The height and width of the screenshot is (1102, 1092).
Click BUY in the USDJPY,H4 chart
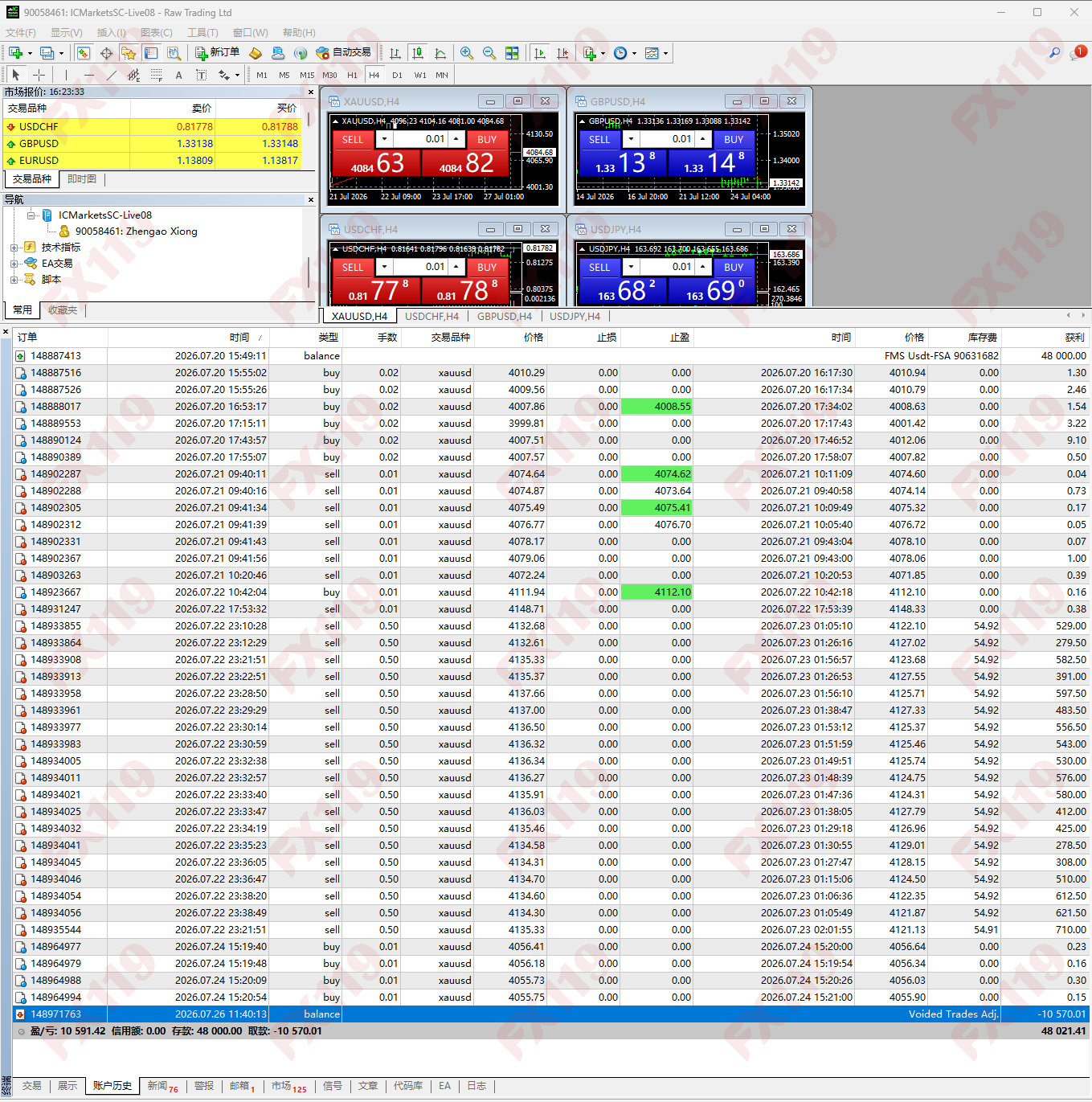(x=734, y=268)
